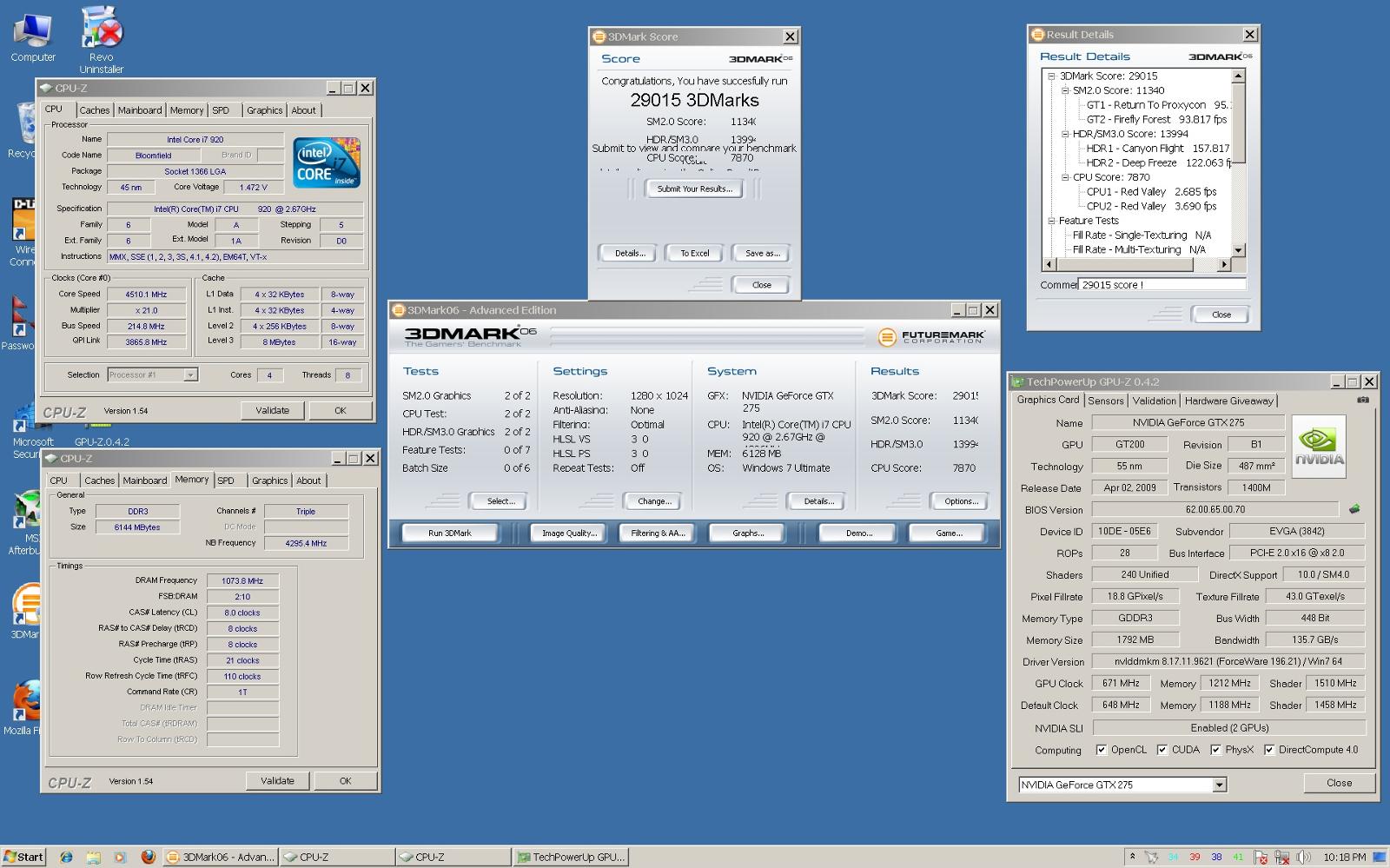Collapse the Feature Tests tree node
Screen dimensions: 1390x868
pyautogui.click(x=1051, y=221)
